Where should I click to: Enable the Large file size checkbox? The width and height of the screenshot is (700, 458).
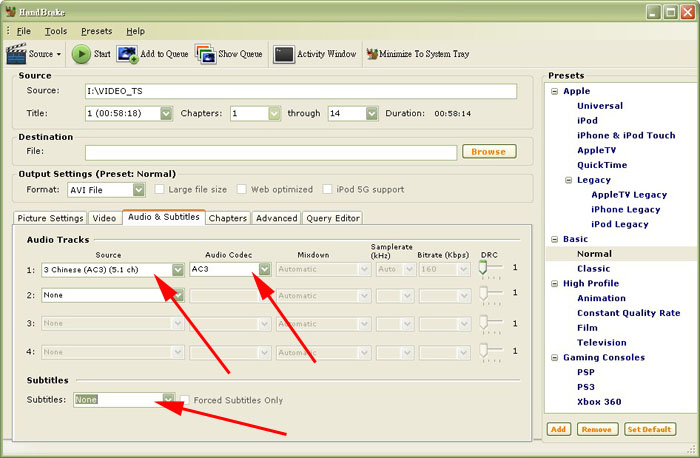tap(160, 189)
